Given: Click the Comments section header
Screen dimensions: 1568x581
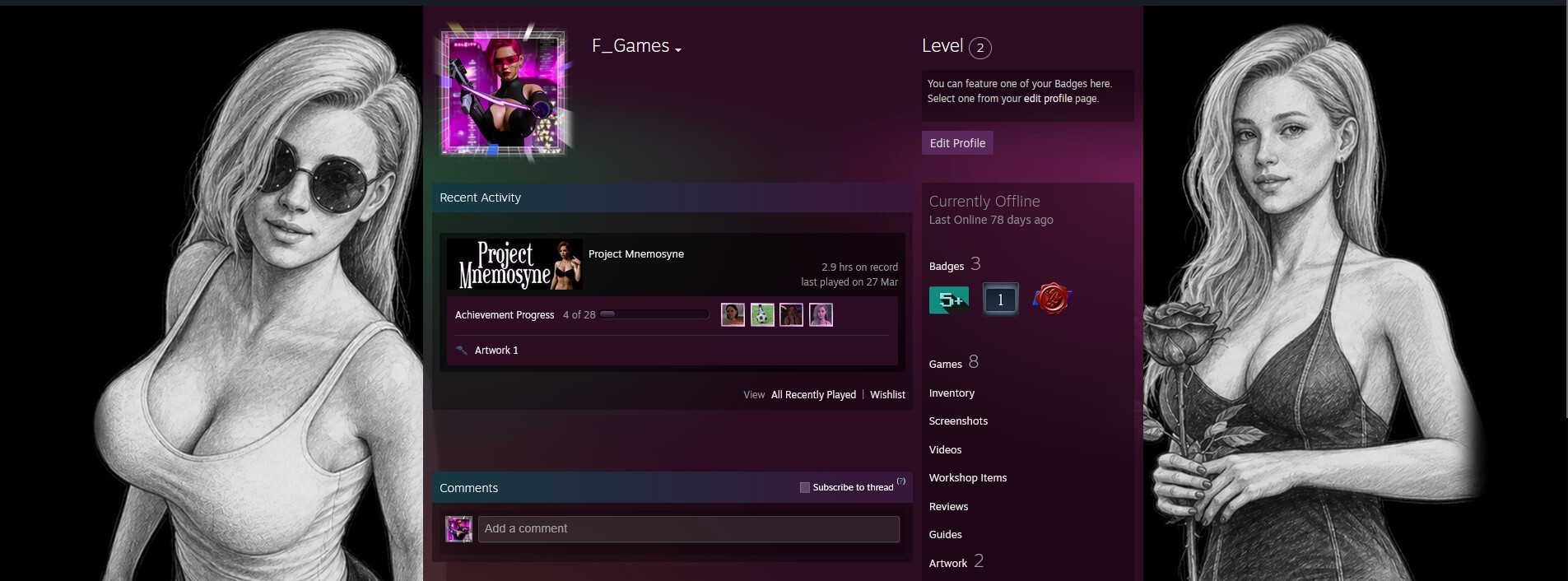Looking at the screenshot, I should tap(468, 488).
